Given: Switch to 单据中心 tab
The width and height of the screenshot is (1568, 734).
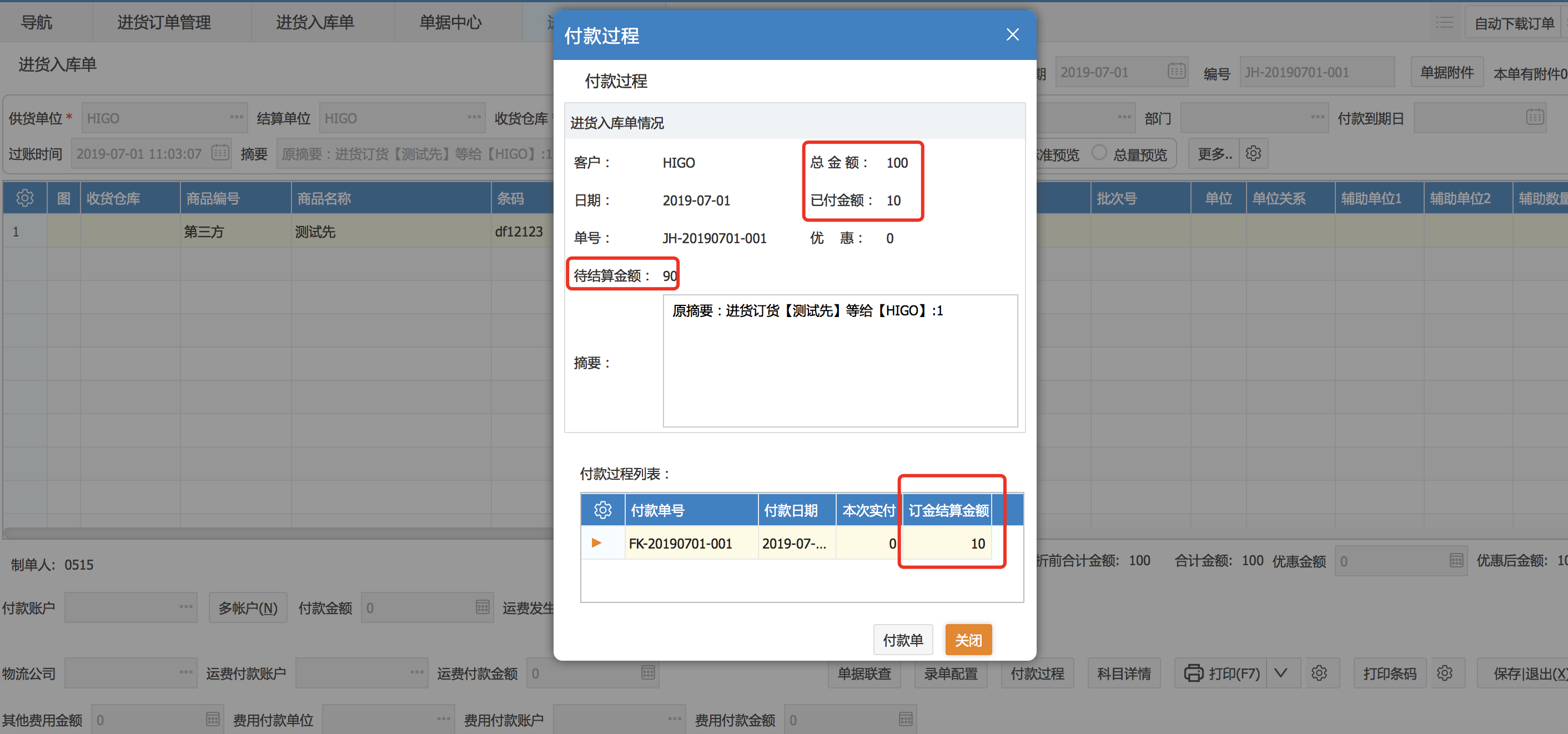Looking at the screenshot, I should 450,23.
